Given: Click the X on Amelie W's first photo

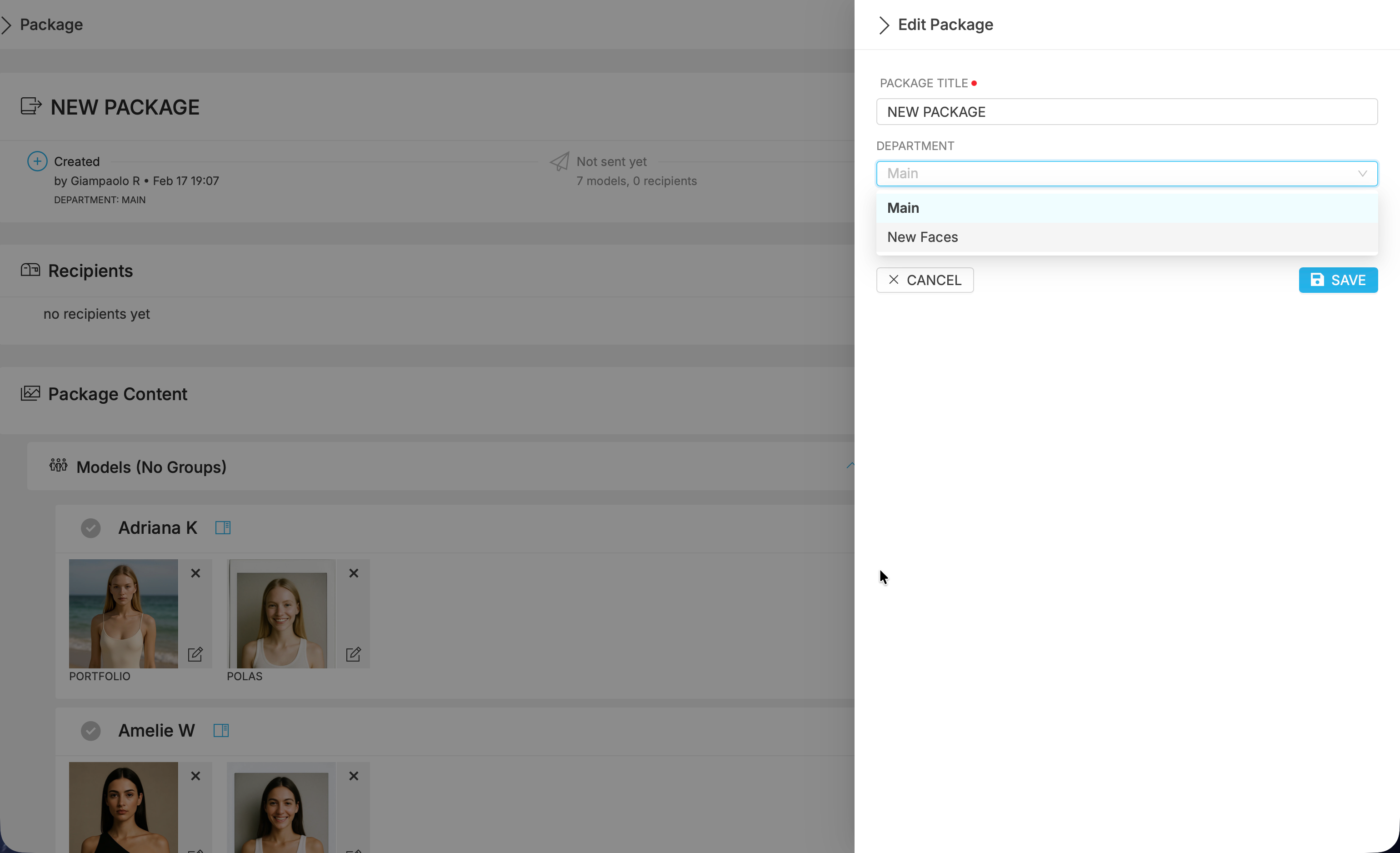Looking at the screenshot, I should (x=195, y=776).
